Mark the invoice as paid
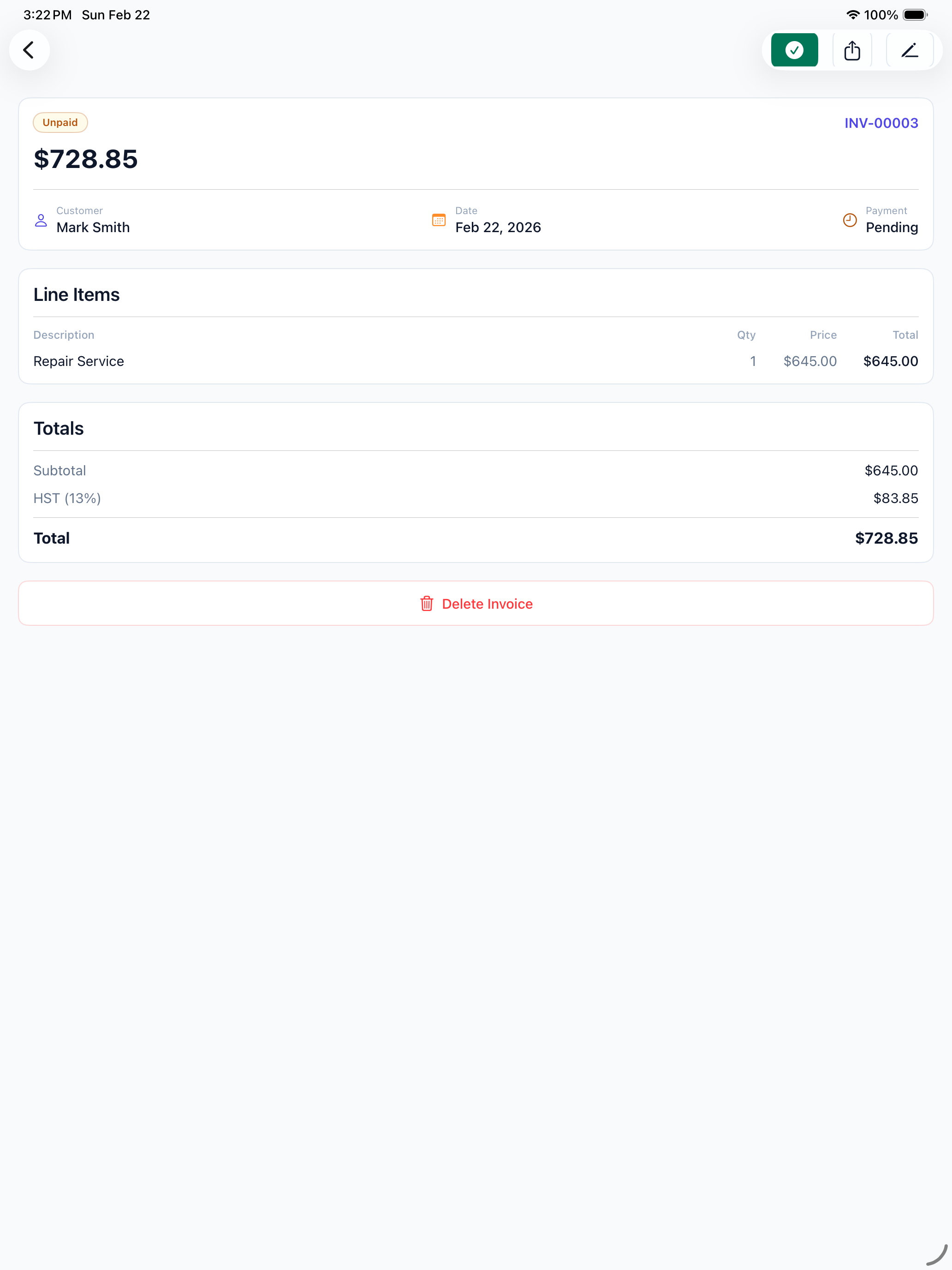Screen dimensions: 952x1270 [794, 50]
